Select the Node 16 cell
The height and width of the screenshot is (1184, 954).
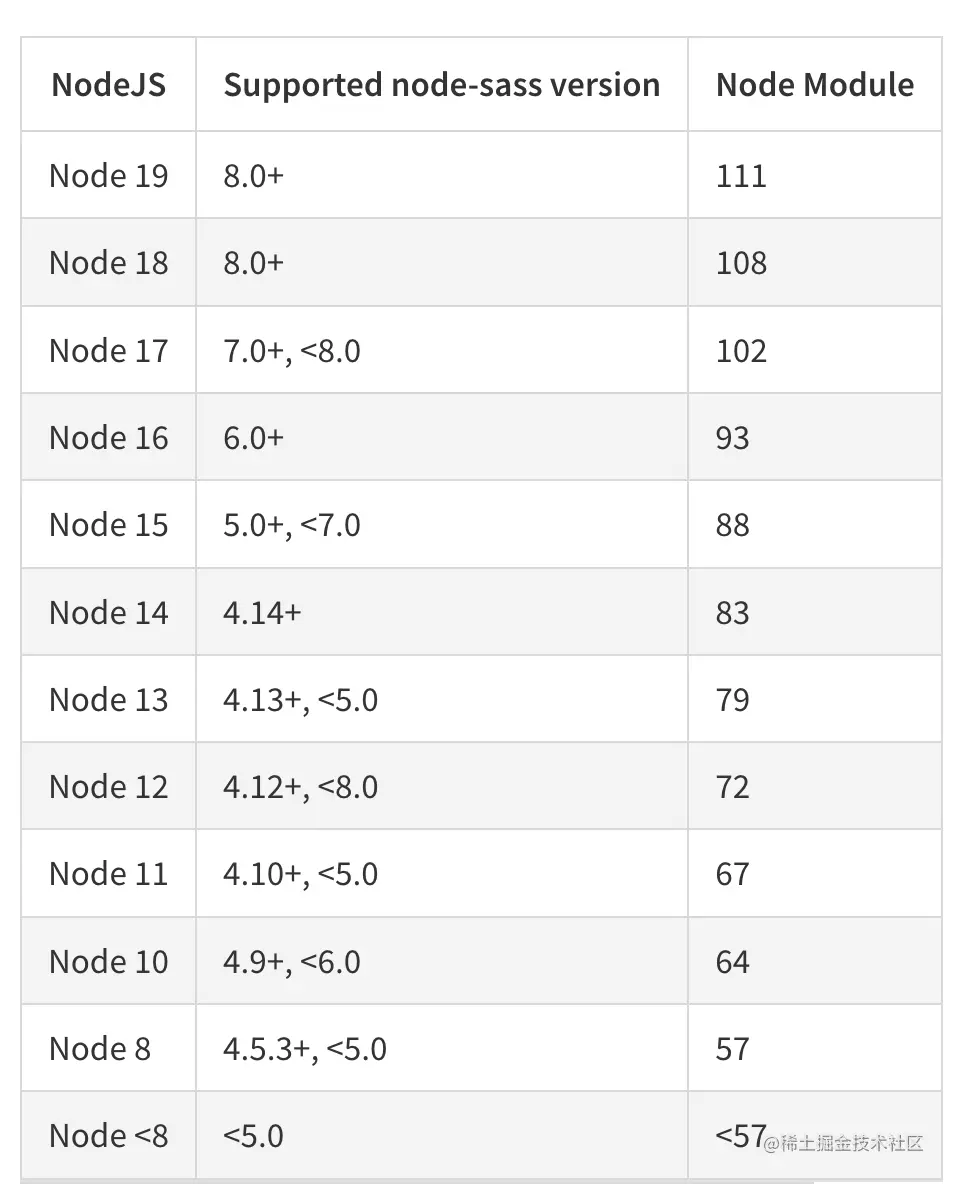pyautogui.click(x=108, y=438)
